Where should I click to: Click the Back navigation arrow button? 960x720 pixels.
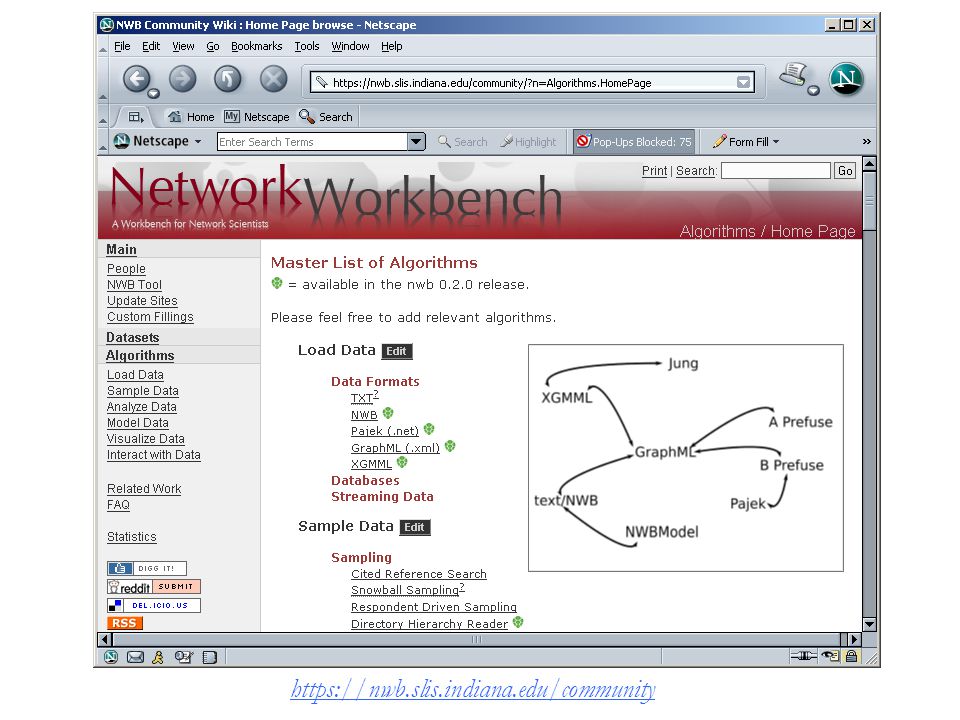tap(137, 78)
